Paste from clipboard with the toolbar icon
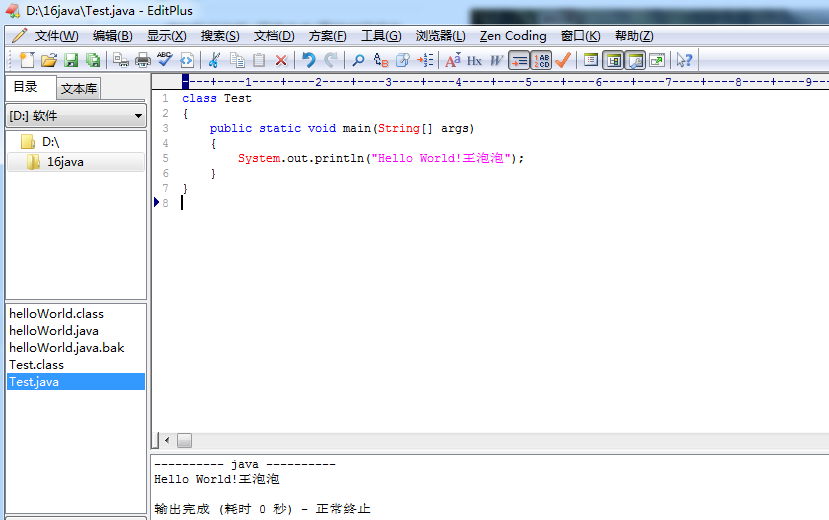The width and height of the screenshot is (829, 520). pos(259,60)
